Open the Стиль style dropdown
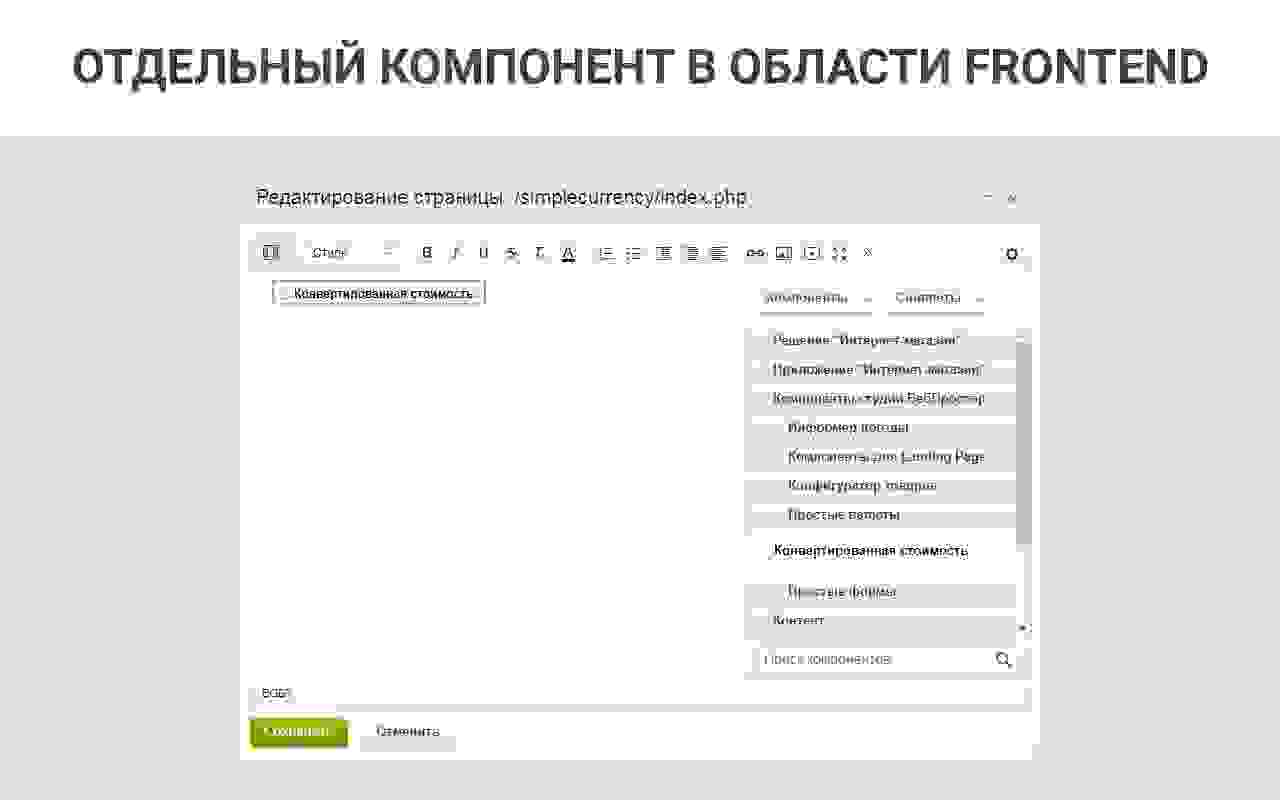 click(351, 253)
